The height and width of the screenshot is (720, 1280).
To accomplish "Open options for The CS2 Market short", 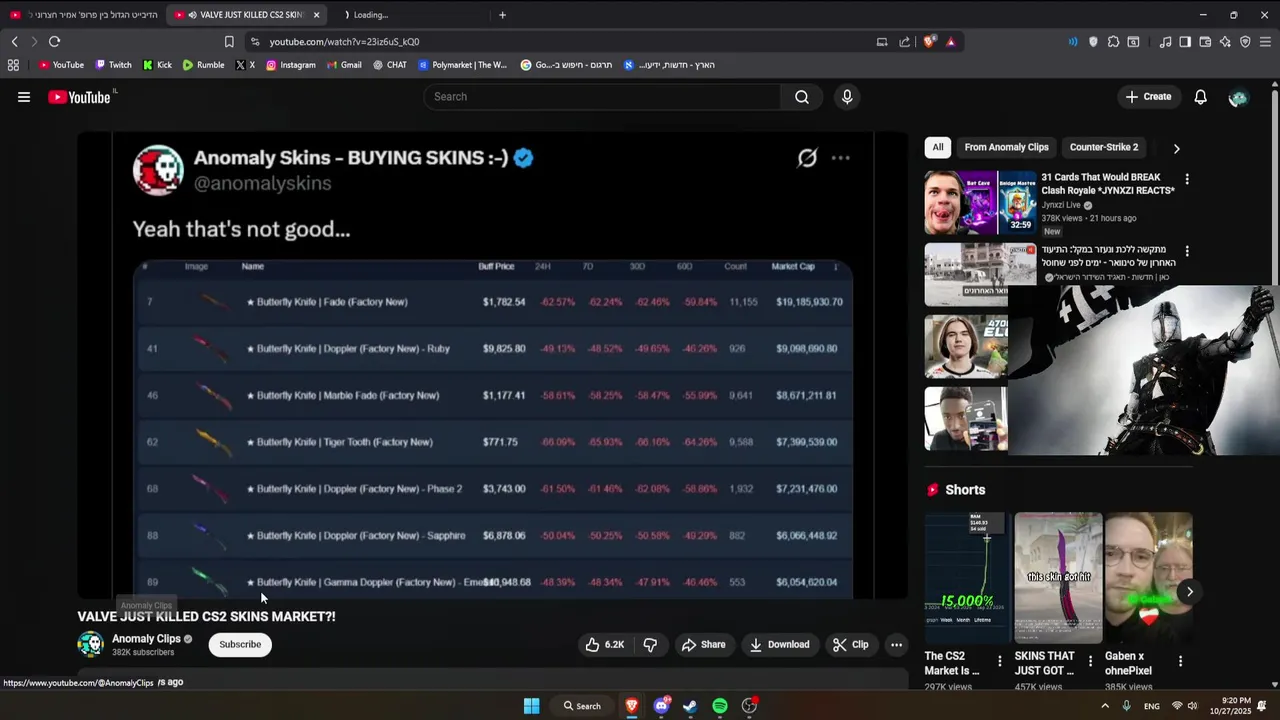I will pyautogui.click(x=999, y=661).
